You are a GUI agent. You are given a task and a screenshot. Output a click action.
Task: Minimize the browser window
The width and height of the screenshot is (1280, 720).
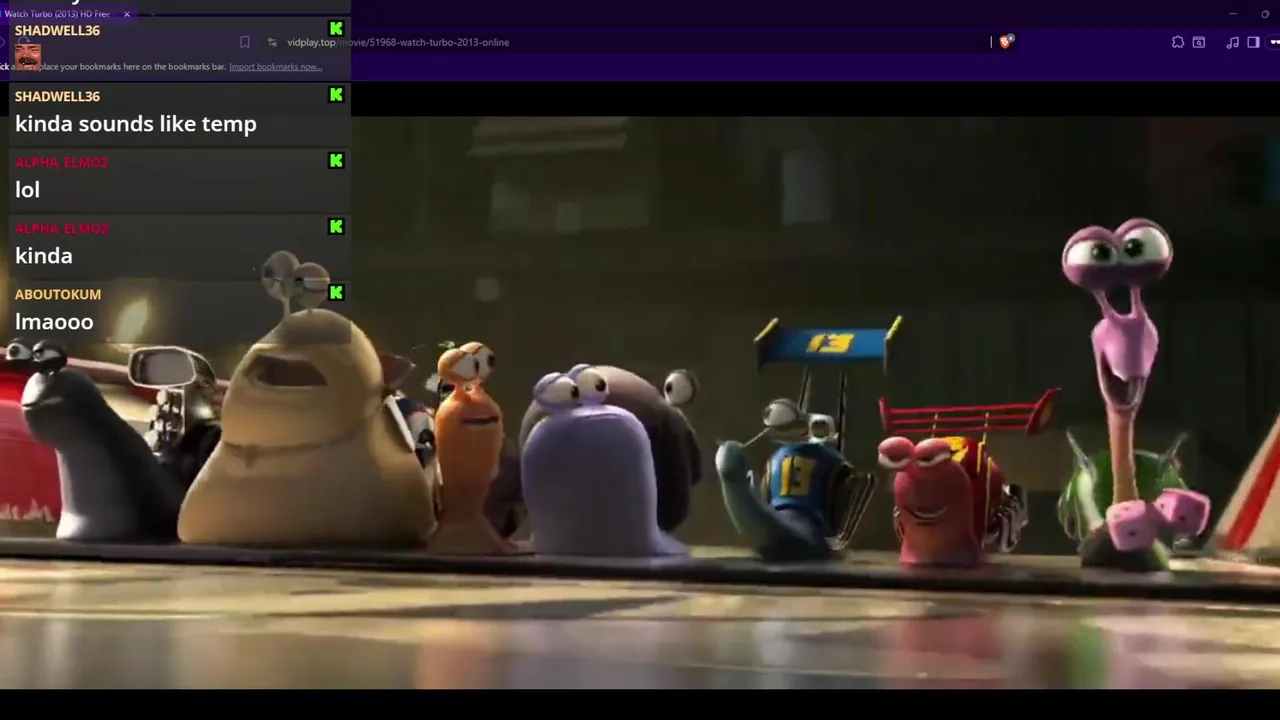point(1233,14)
